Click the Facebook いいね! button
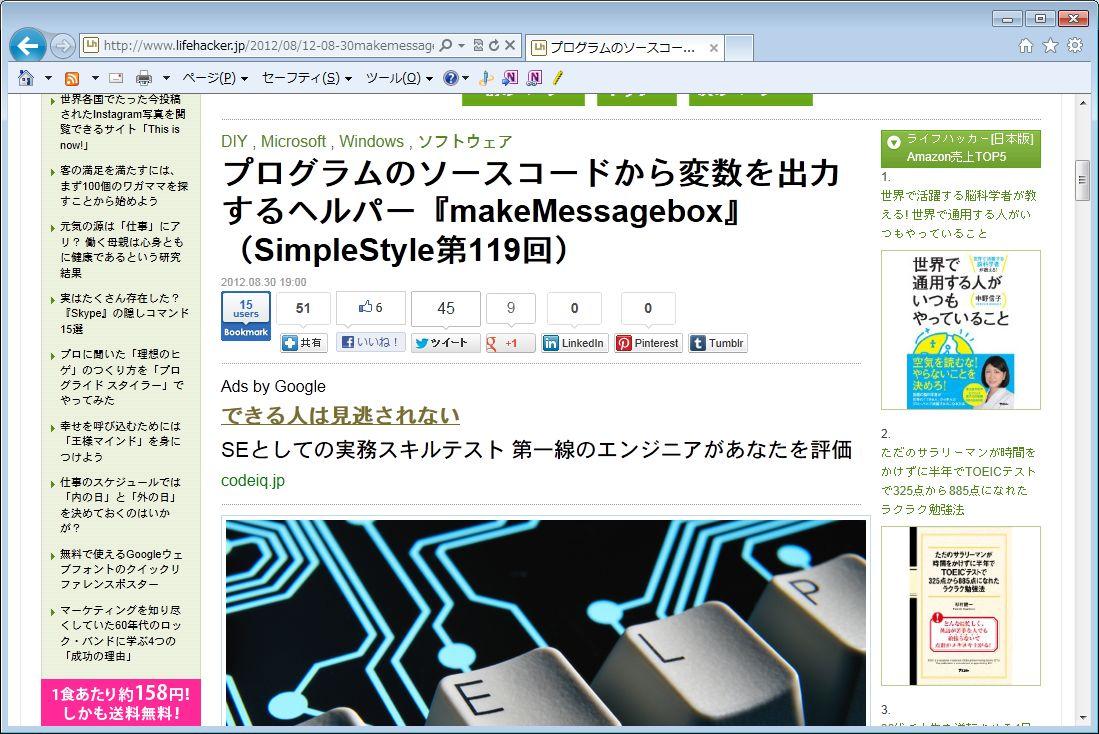 tap(371, 342)
